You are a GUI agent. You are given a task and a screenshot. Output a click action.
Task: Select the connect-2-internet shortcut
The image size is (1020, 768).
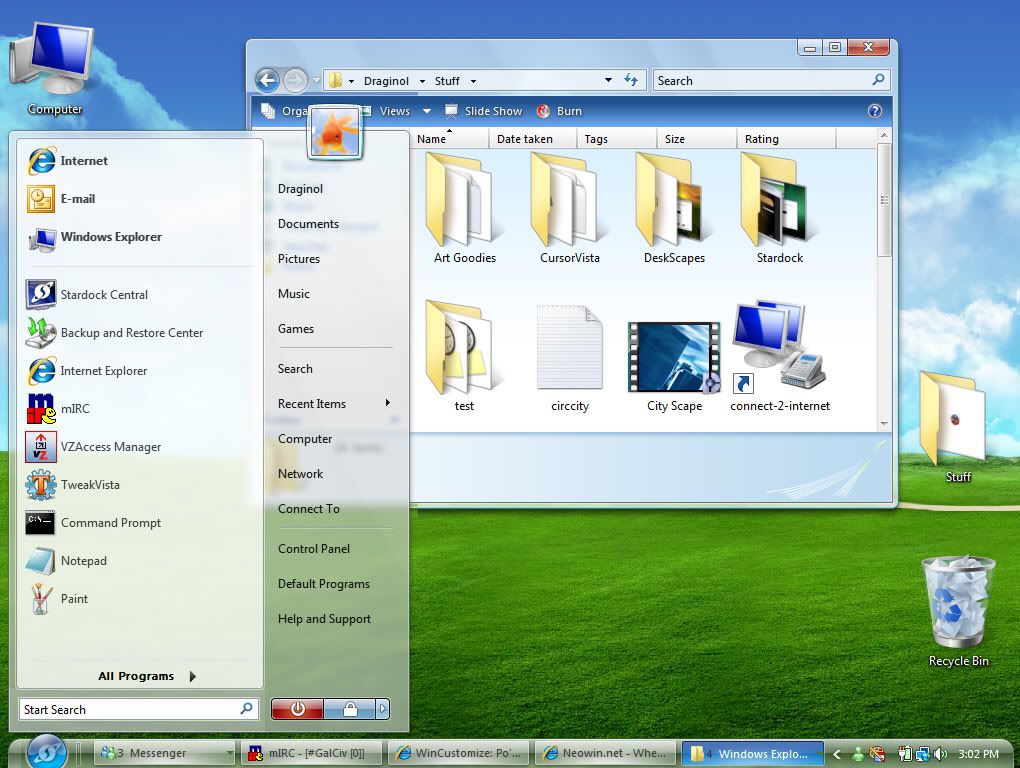click(x=779, y=356)
